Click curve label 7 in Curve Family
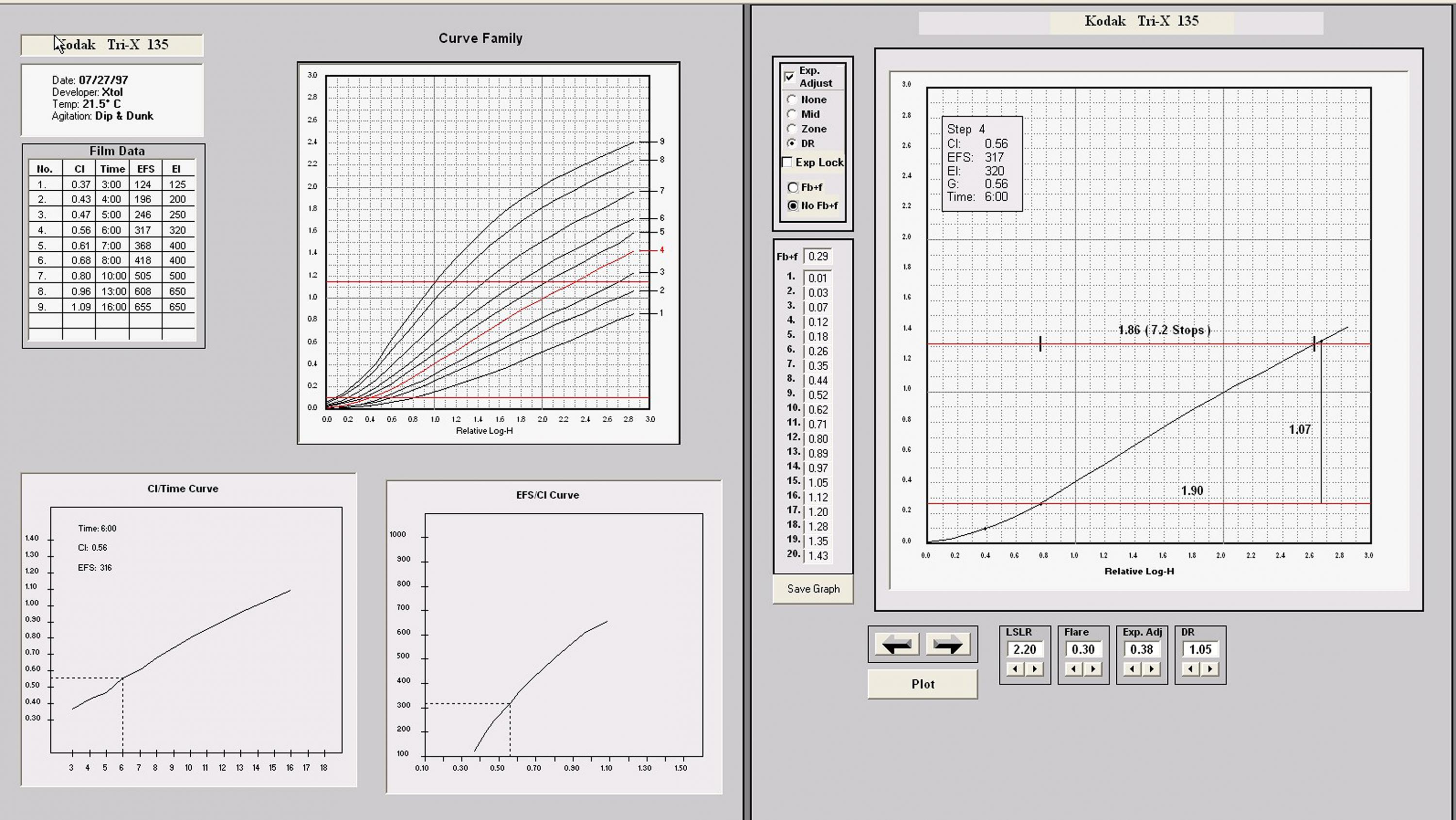The image size is (1456, 820). [x=662, y=191]
